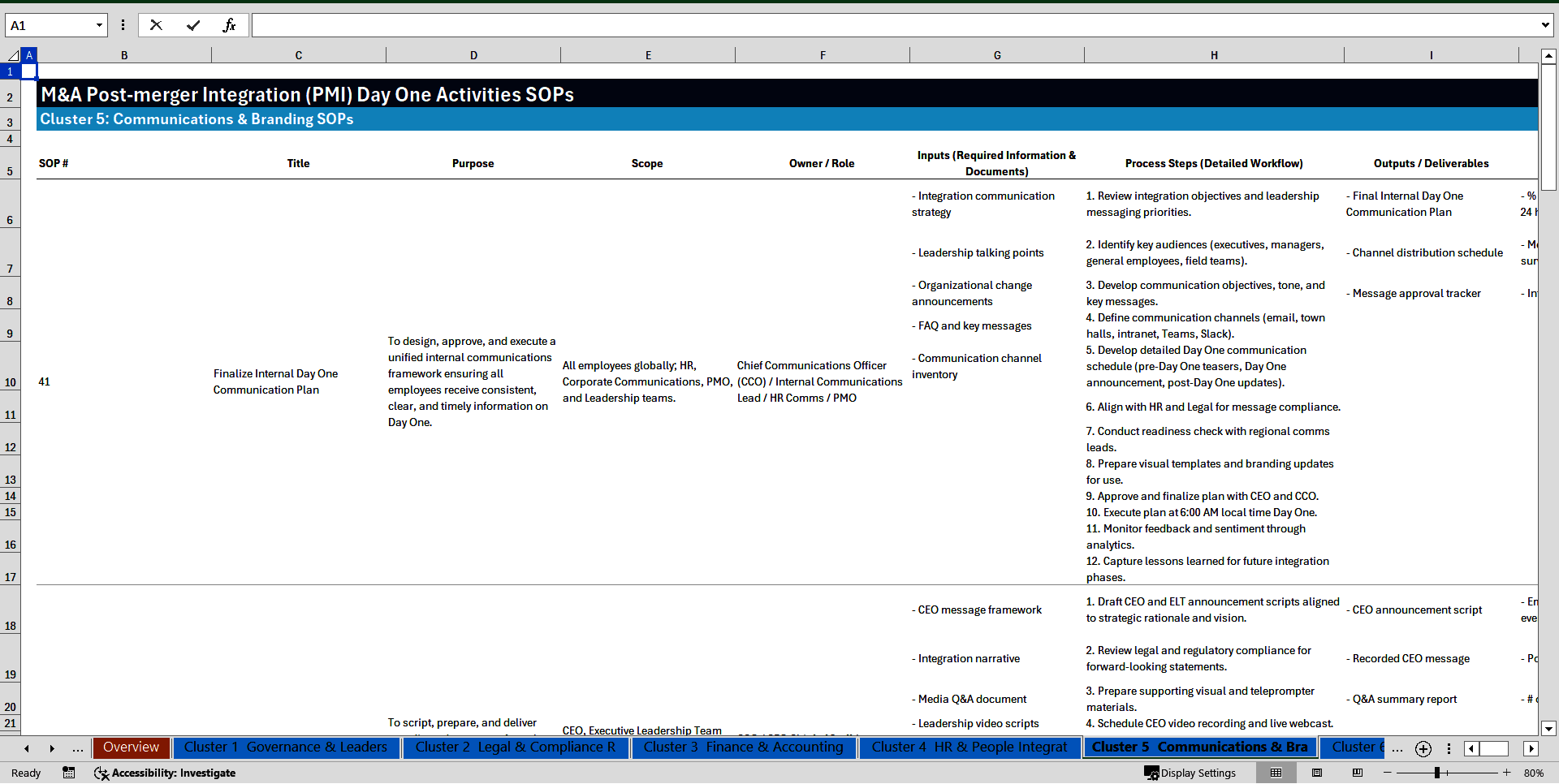
Task: Toggle Page Layout view in the status bar
Action: [x=1317, y=773]
